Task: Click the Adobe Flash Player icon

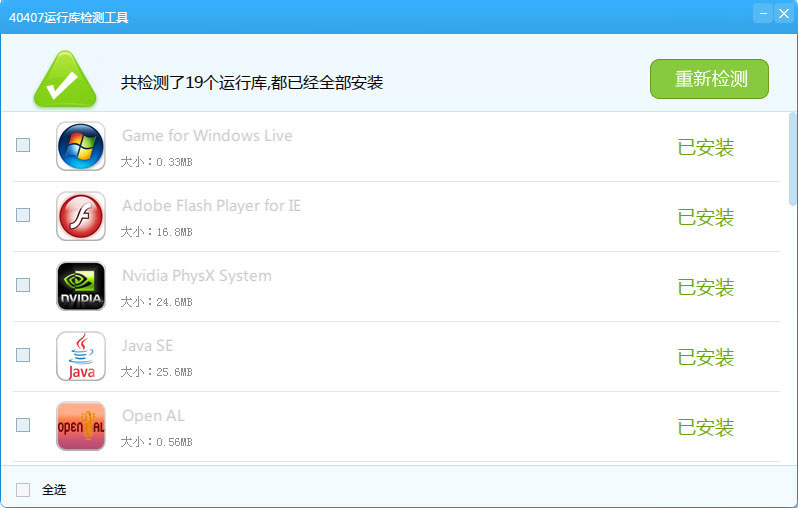Action: (81, 216)
